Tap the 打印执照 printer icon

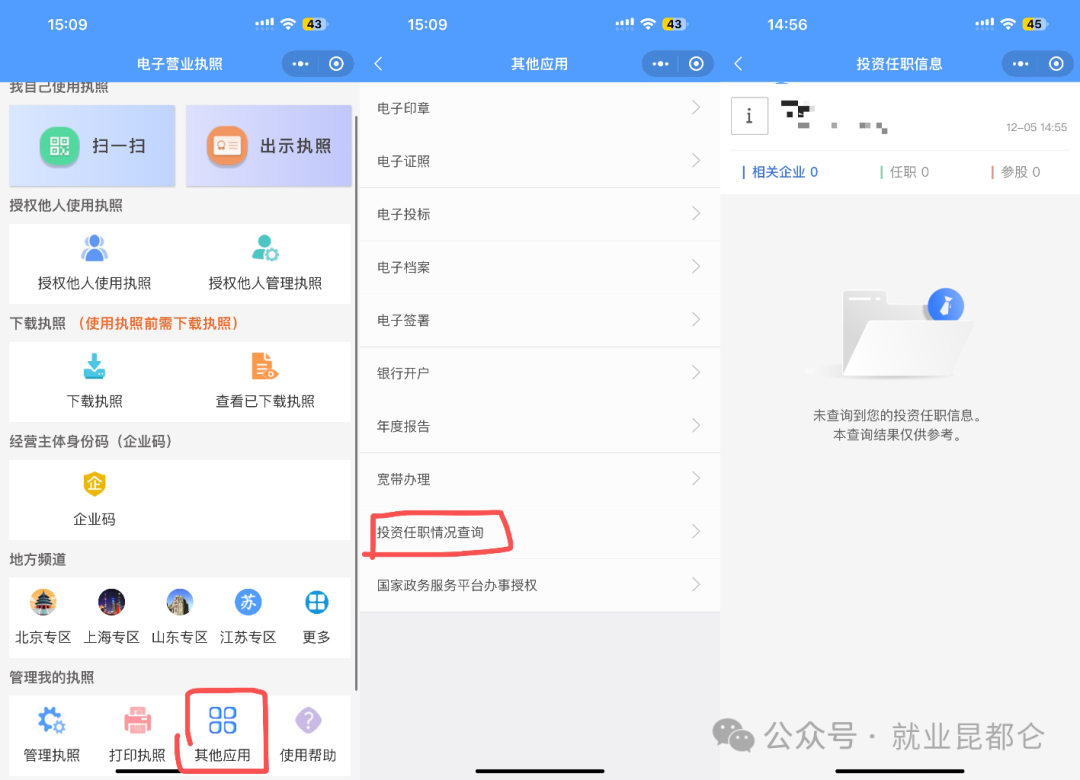137,720
